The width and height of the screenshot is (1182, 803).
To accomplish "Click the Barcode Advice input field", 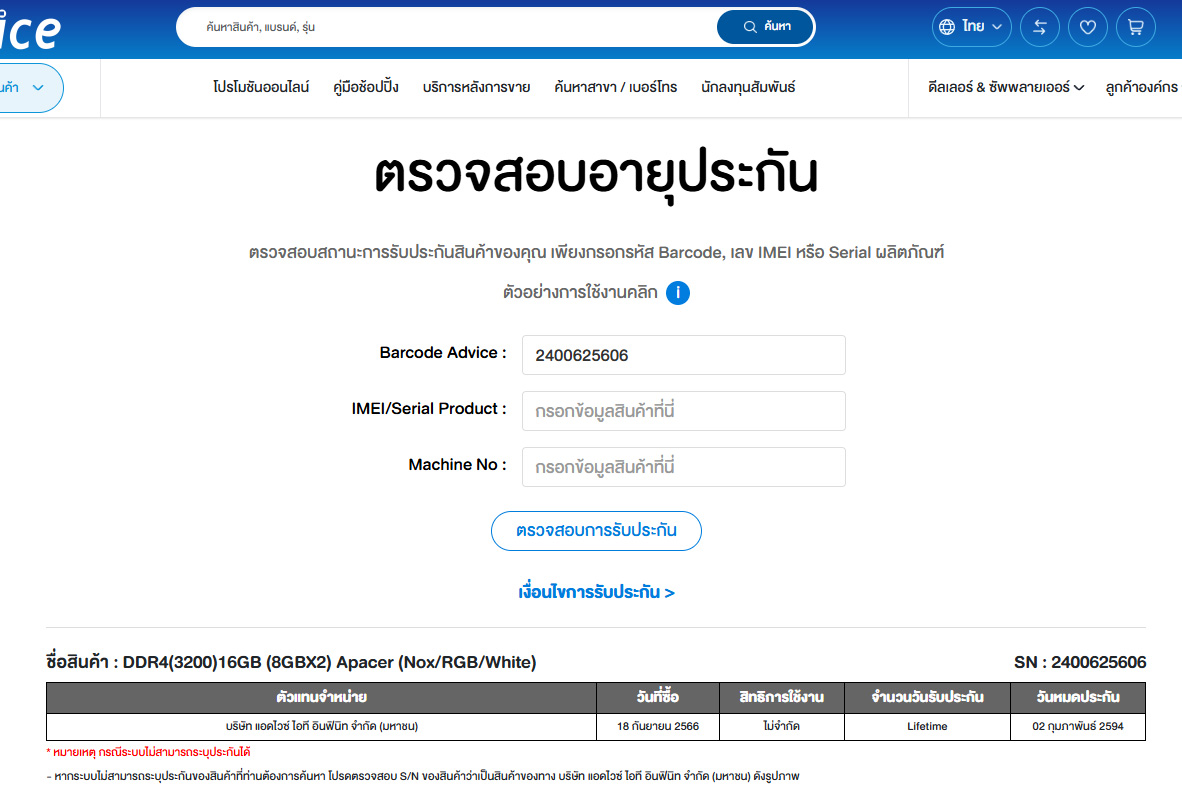I will (683, 355).
